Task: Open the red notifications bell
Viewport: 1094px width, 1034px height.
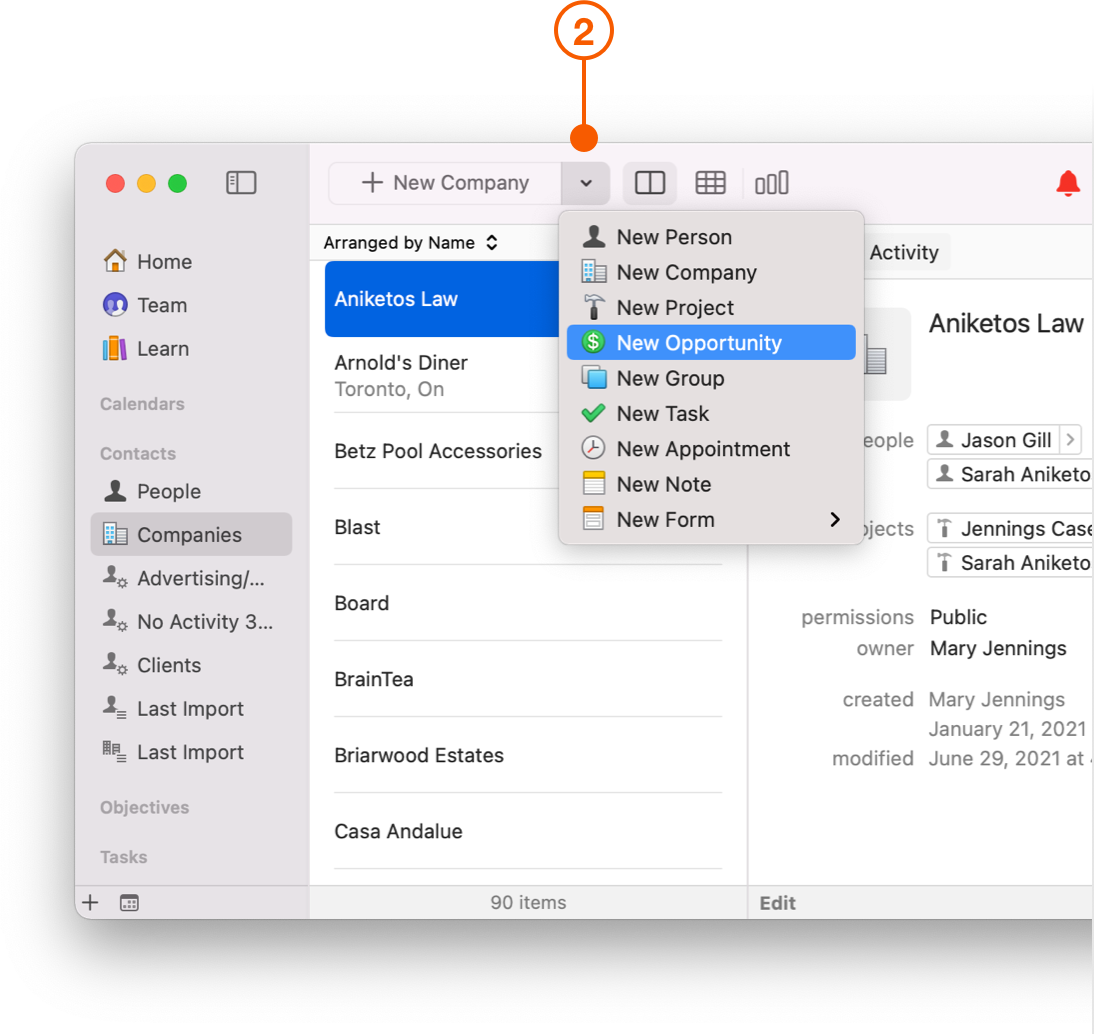Action: pyautogui.click(x=1067, y=183)
